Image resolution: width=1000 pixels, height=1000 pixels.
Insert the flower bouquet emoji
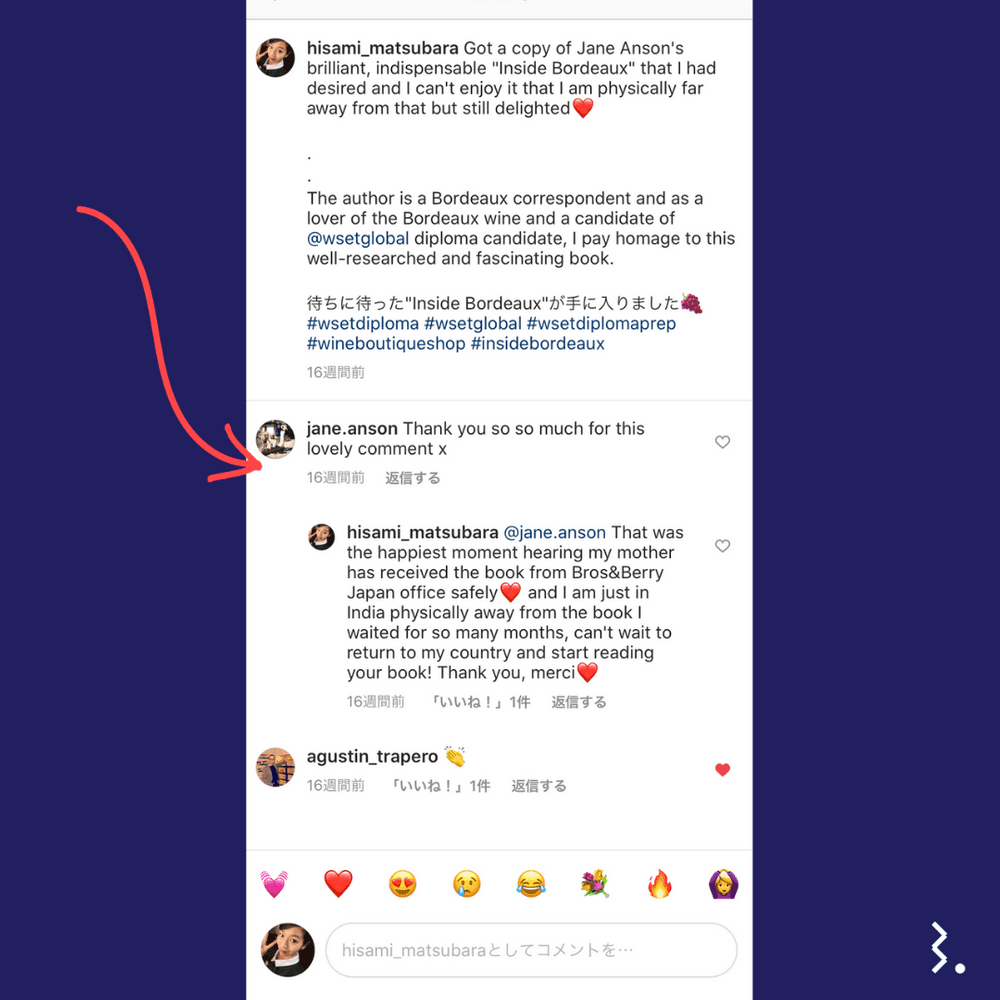click(595, 884)
